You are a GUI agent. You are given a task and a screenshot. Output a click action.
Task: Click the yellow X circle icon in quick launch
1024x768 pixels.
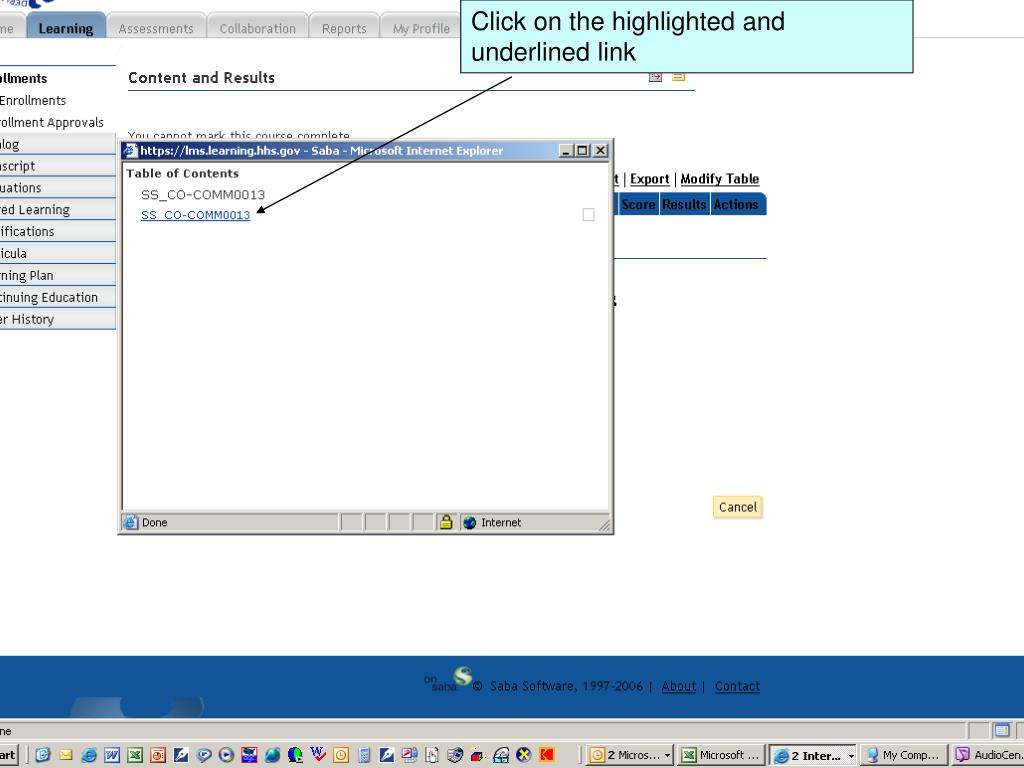coord(524,755)
